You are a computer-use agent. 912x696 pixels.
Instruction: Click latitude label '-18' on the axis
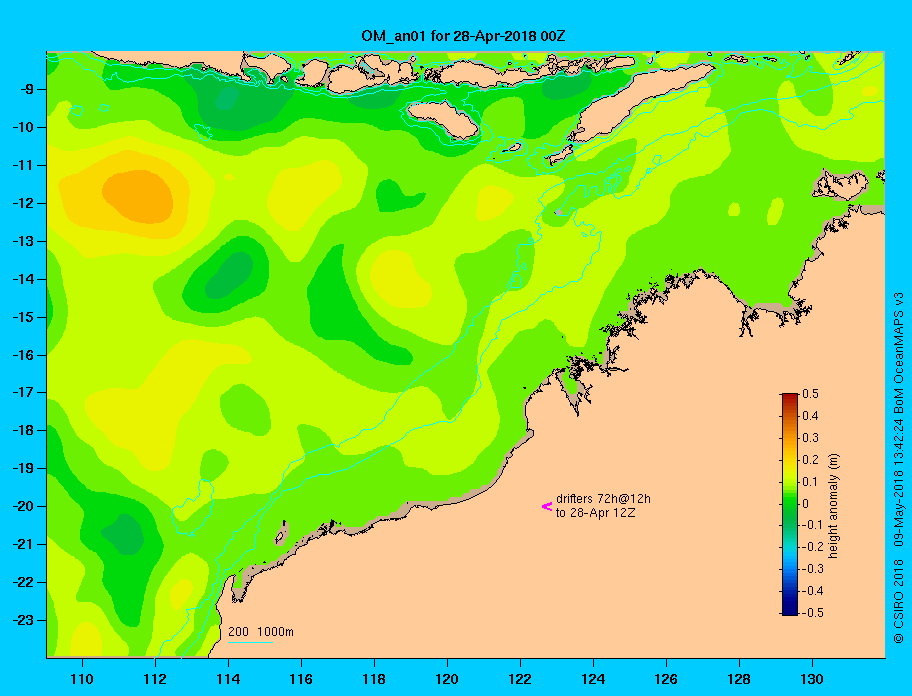click(22, 431)
